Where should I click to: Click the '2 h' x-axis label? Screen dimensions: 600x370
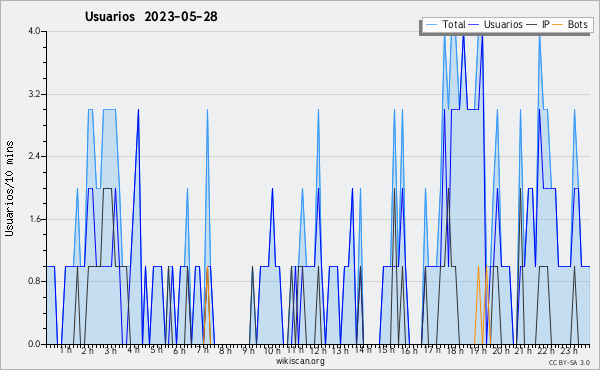point(88,351)
